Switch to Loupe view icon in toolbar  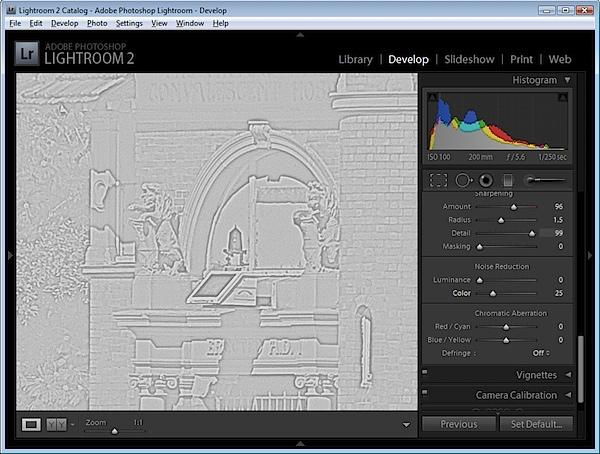pyautogui.click(x=31, y=424)
